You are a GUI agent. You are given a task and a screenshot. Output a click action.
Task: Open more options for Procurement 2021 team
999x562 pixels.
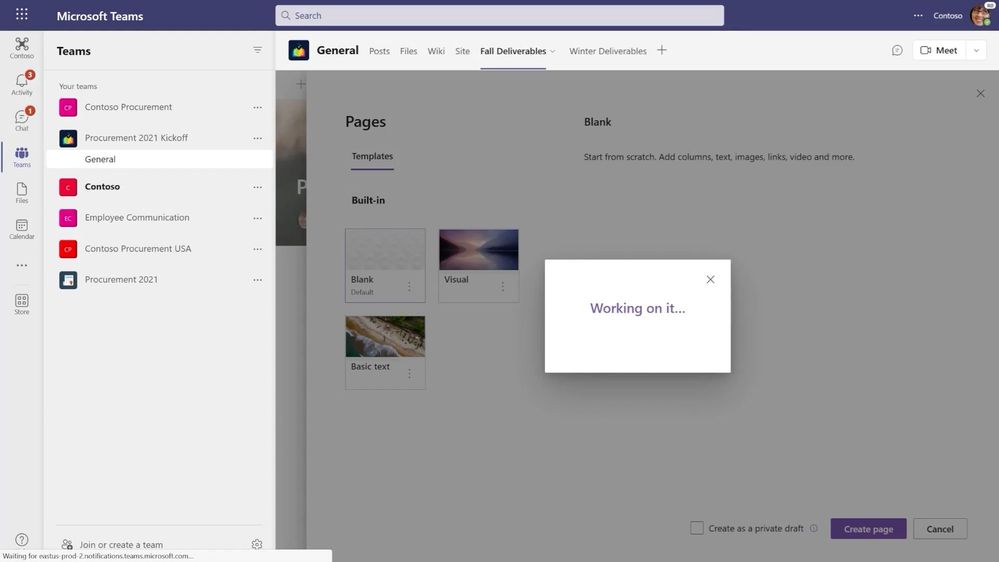point(257,280)
